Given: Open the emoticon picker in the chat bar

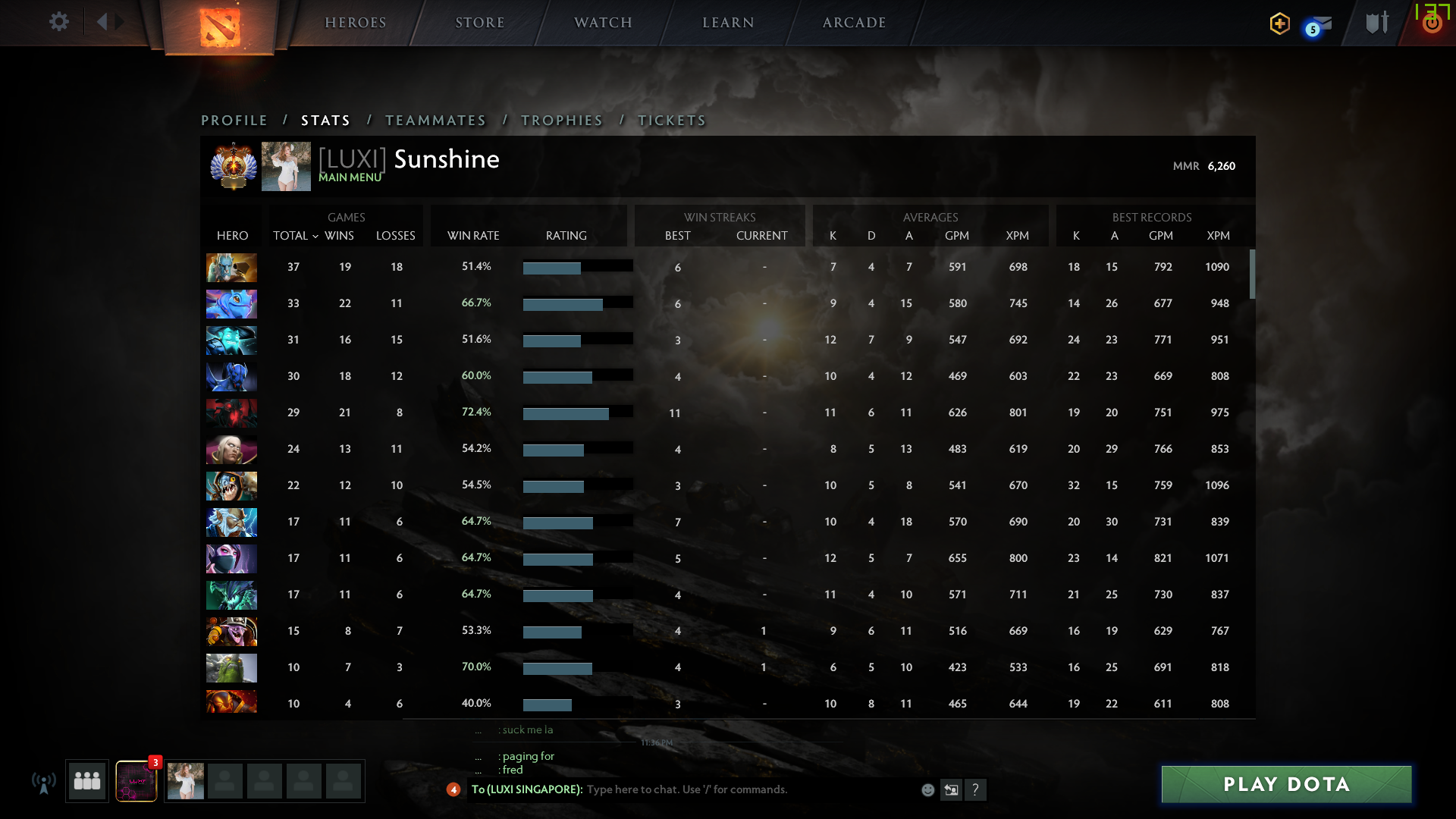Looking at the screenshot, I should pos(927,789).
